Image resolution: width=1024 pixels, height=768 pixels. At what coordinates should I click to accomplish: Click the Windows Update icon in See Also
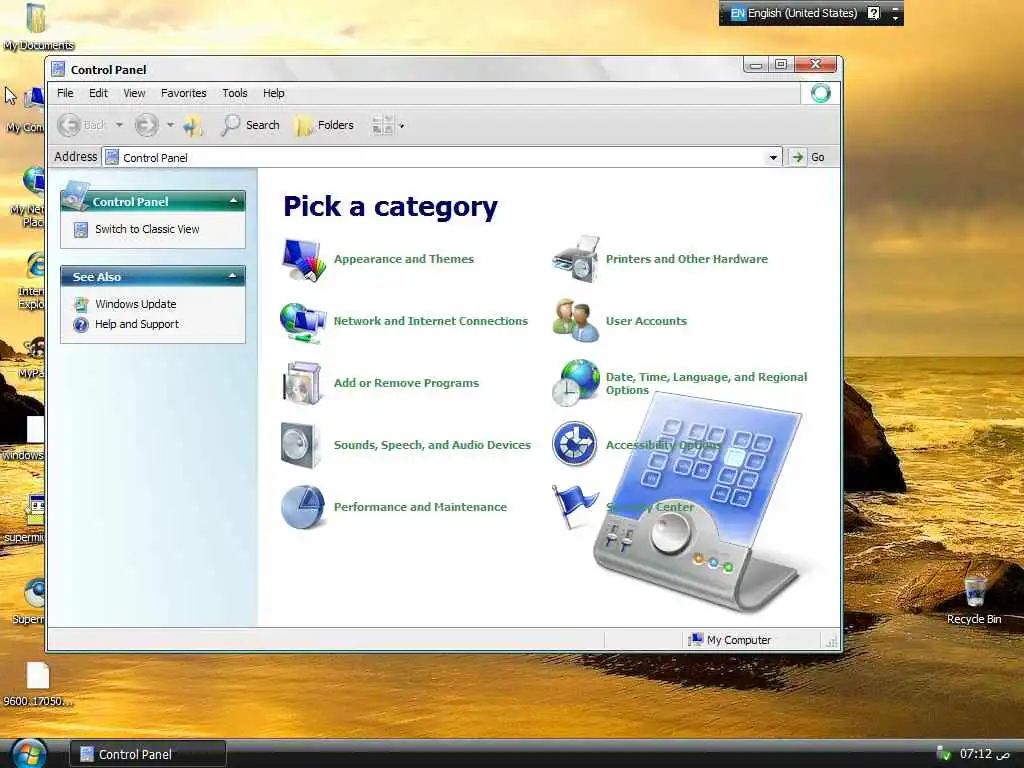[81, 304]
